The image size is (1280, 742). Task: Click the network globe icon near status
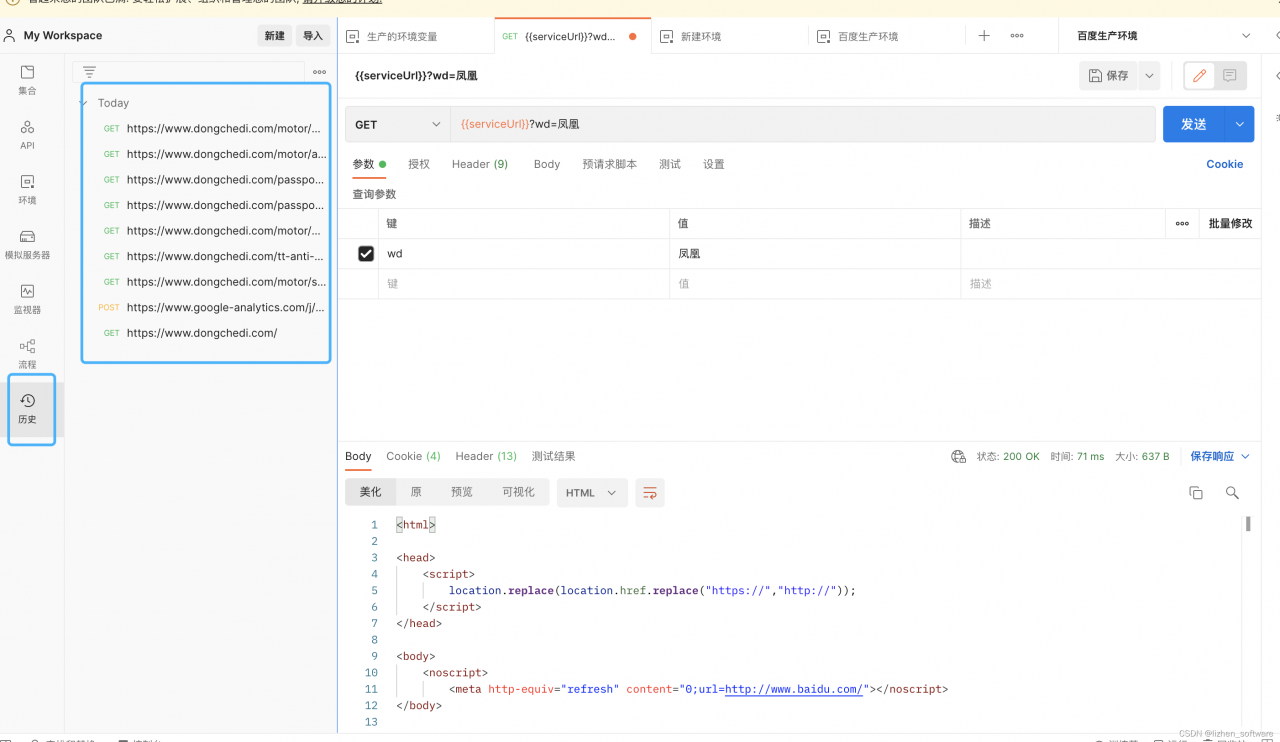[x=958, y=456]
